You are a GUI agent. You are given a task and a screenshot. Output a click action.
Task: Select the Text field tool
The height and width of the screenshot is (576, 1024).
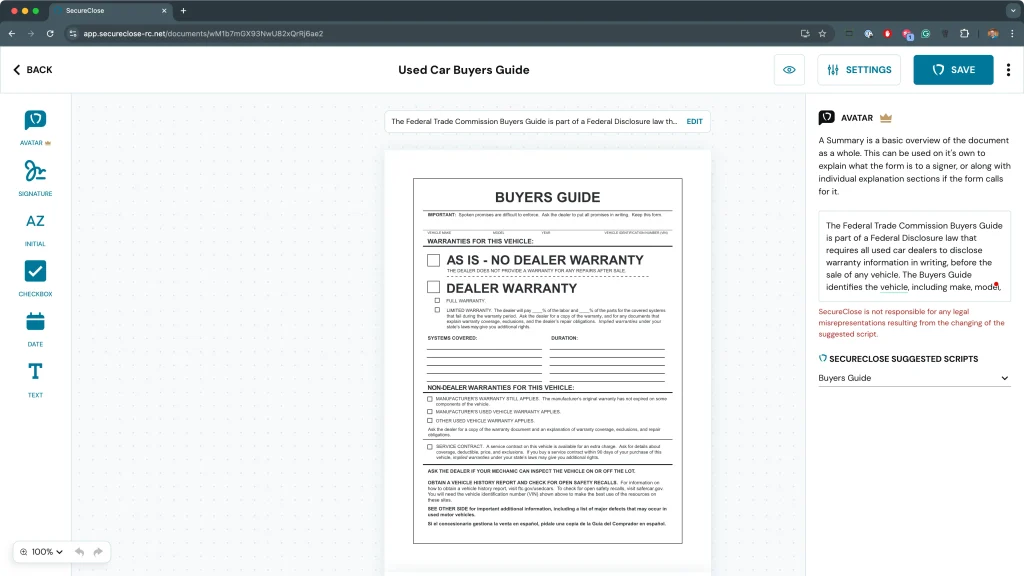(35, 372)
